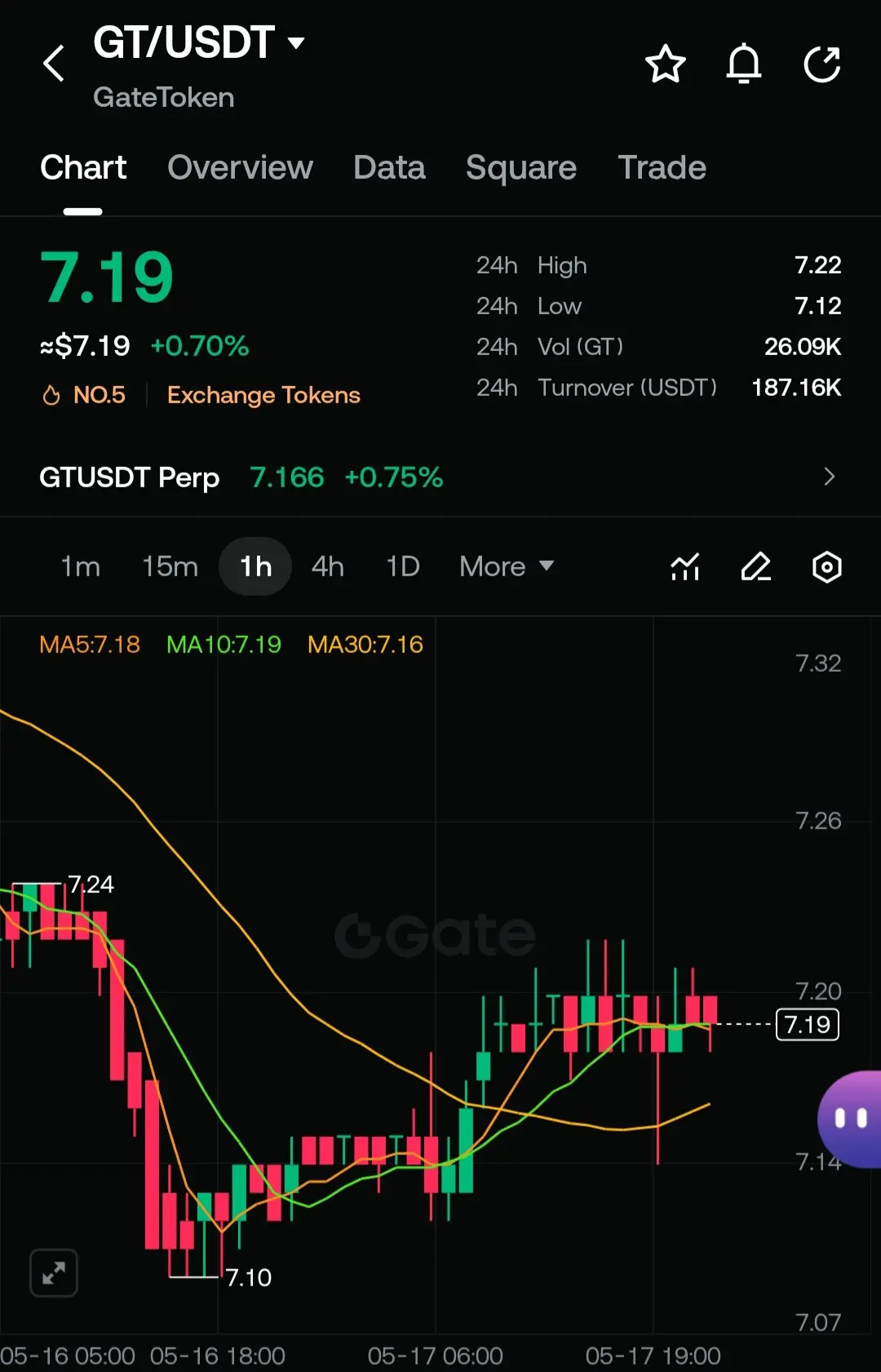Tap the 24h Vol value 26.09K
Image resolution: width=881 pixels, height=1372 pixels.
(x=803, y=347)
